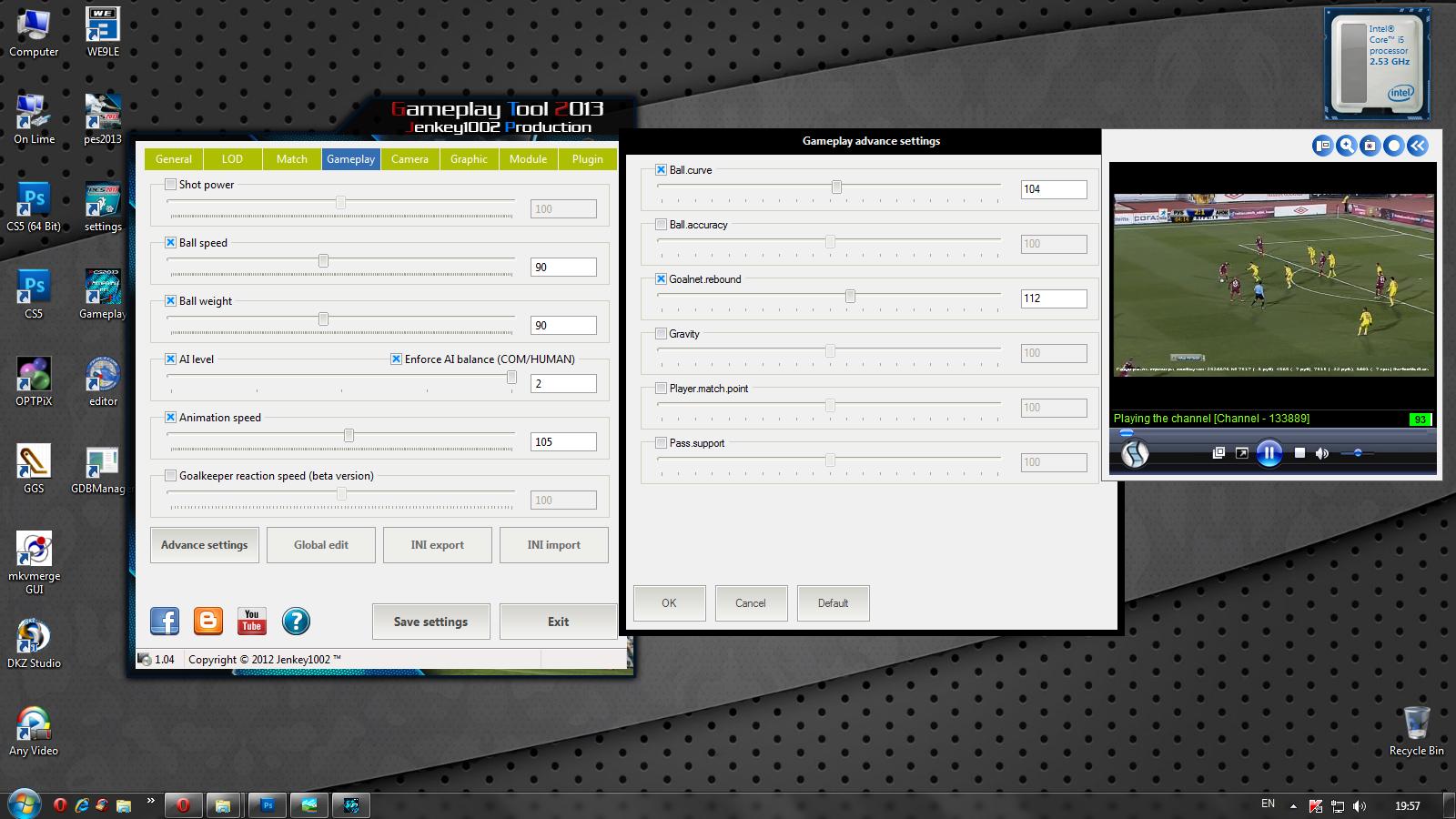Screen dimensions: 1456x819
Task: Open the YouTube icon link
Action: pos(252,622)
